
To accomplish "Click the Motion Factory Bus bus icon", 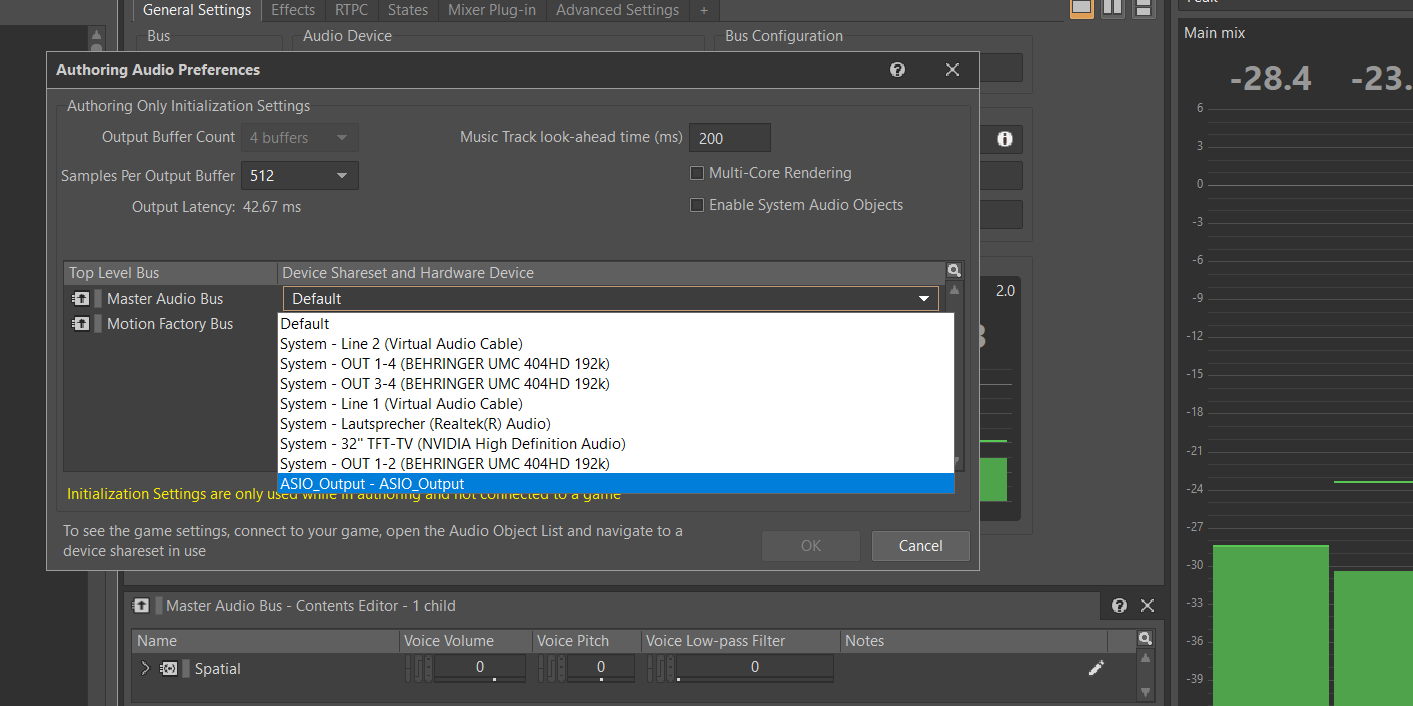I will [82, 323].
